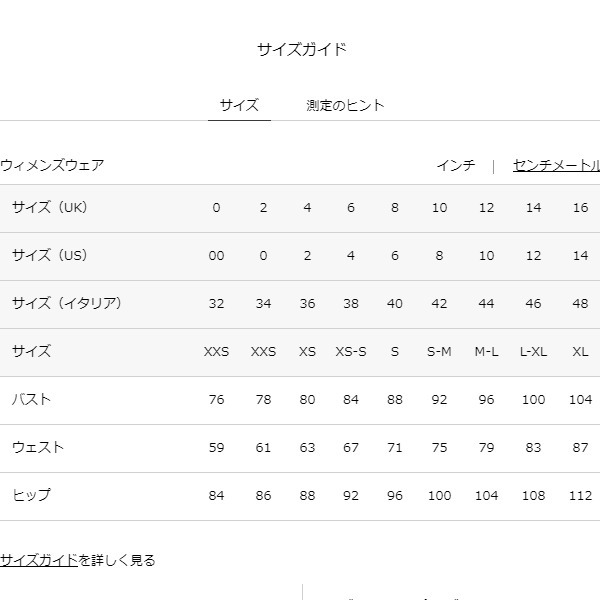This screenshot has height=600, width=600.
Task: Select the S-M size cell
Action: click(439, 351)
